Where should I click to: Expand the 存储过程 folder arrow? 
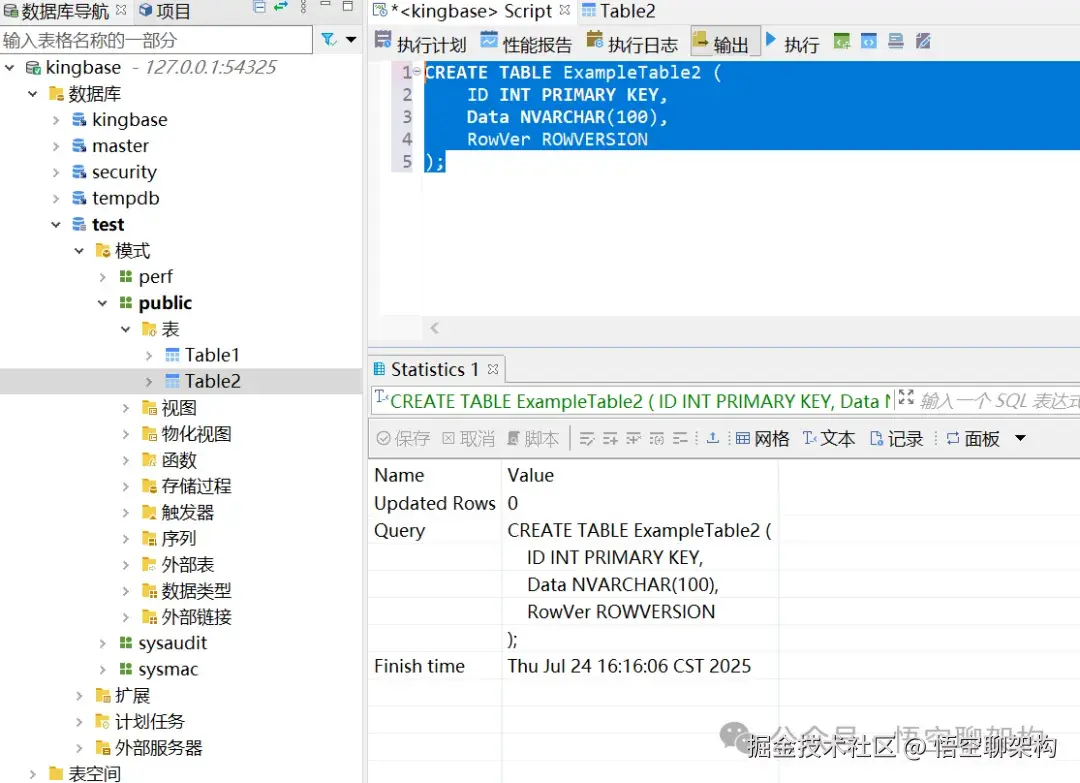tap(125, 486)
